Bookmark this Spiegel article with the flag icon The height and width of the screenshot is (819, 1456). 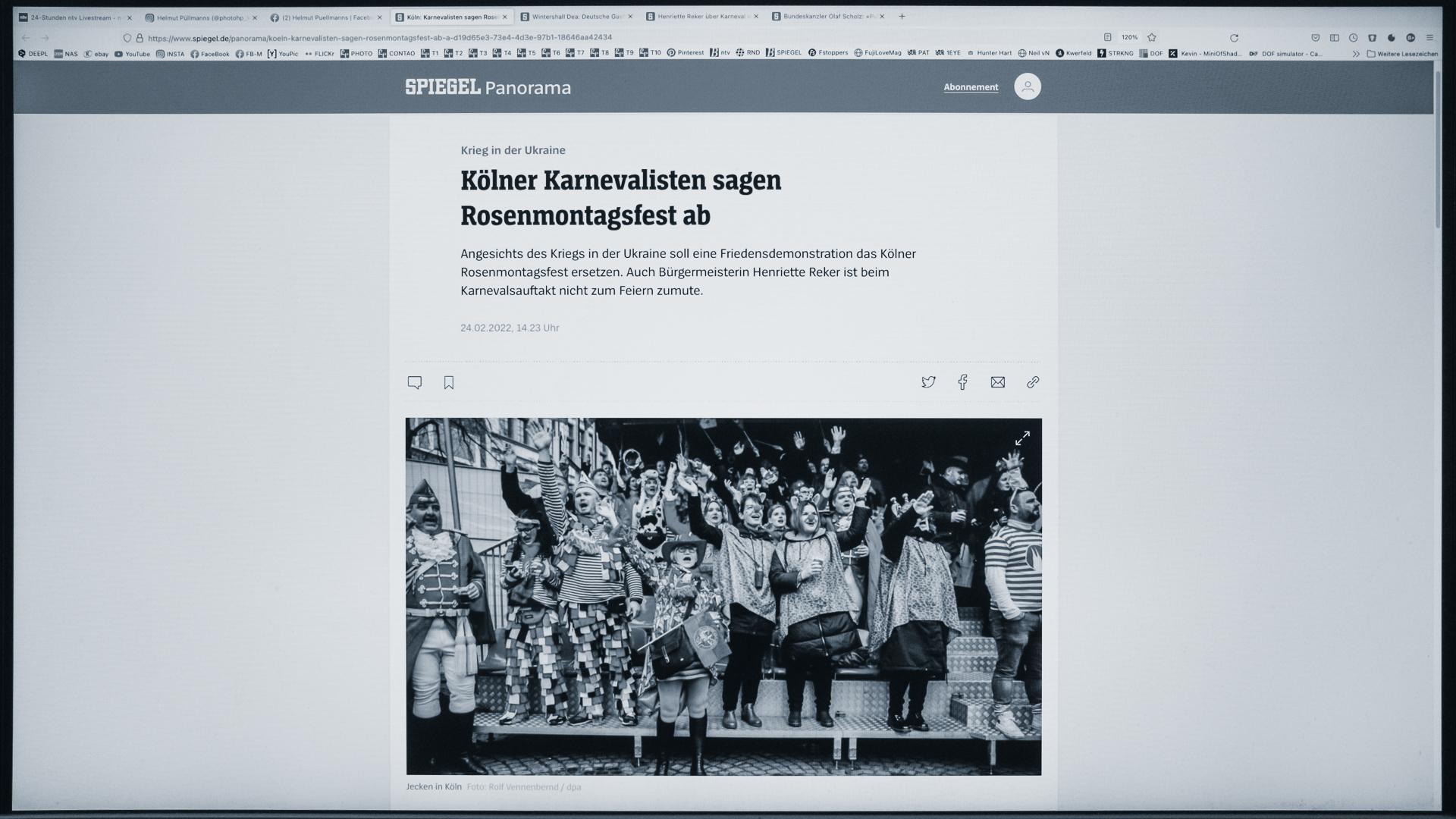click(449, 383)
